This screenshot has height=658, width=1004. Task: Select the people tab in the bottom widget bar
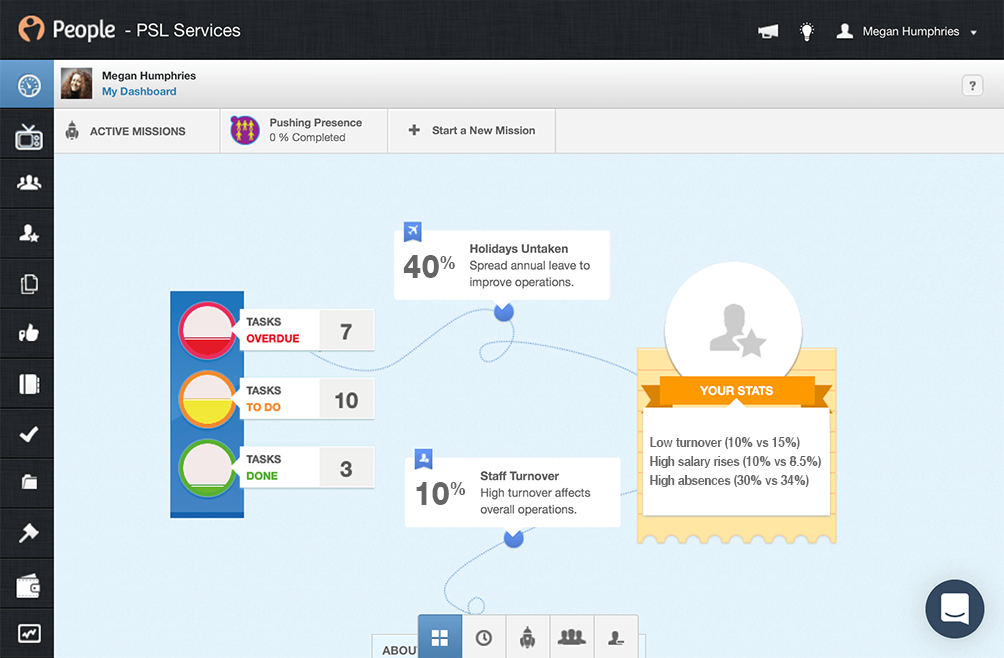tap(571, 636)
